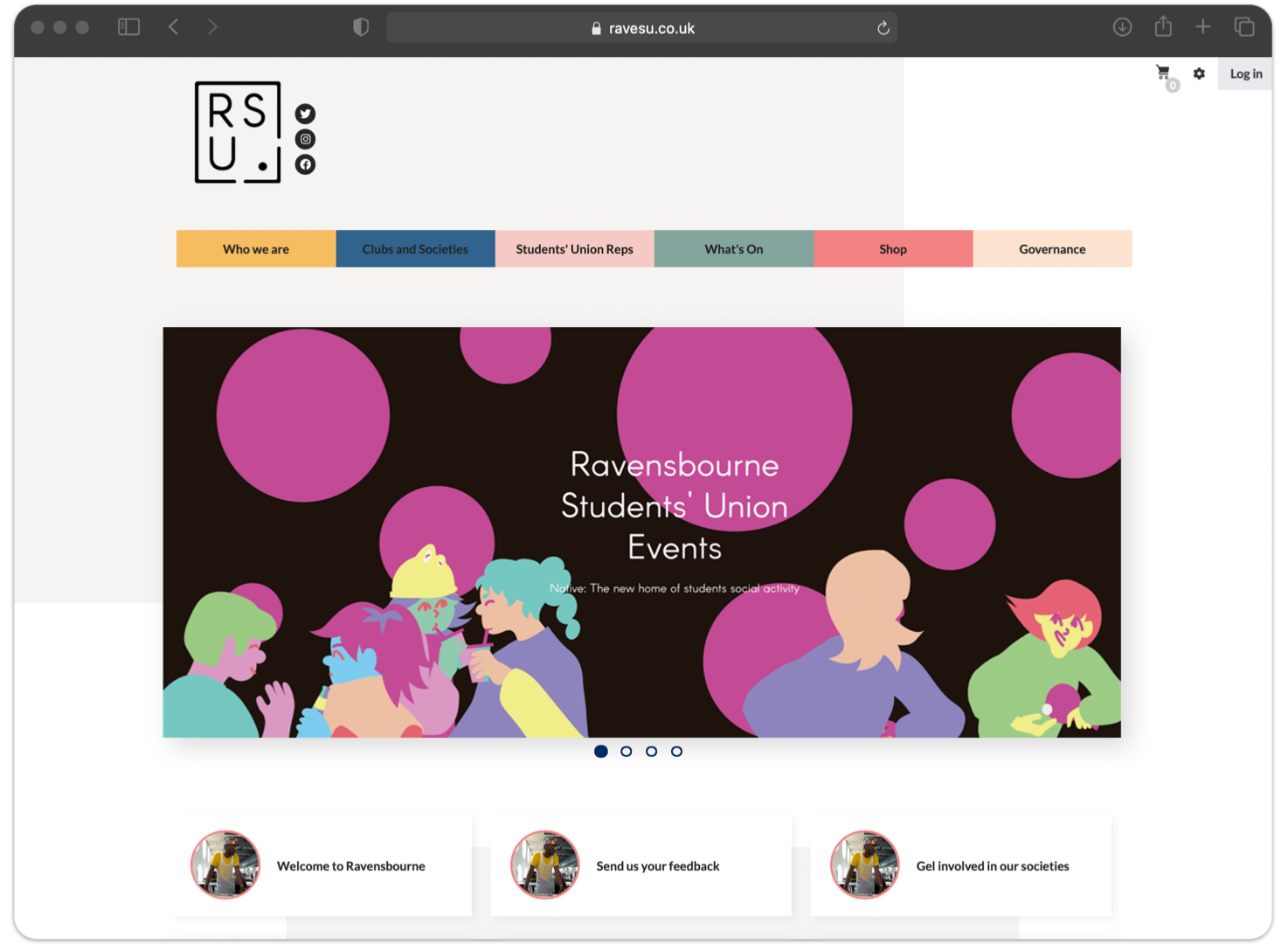Select the second carousel slide dot
Screen dimensions: 1288x944
pyautogui.click(x=627, y=752)
